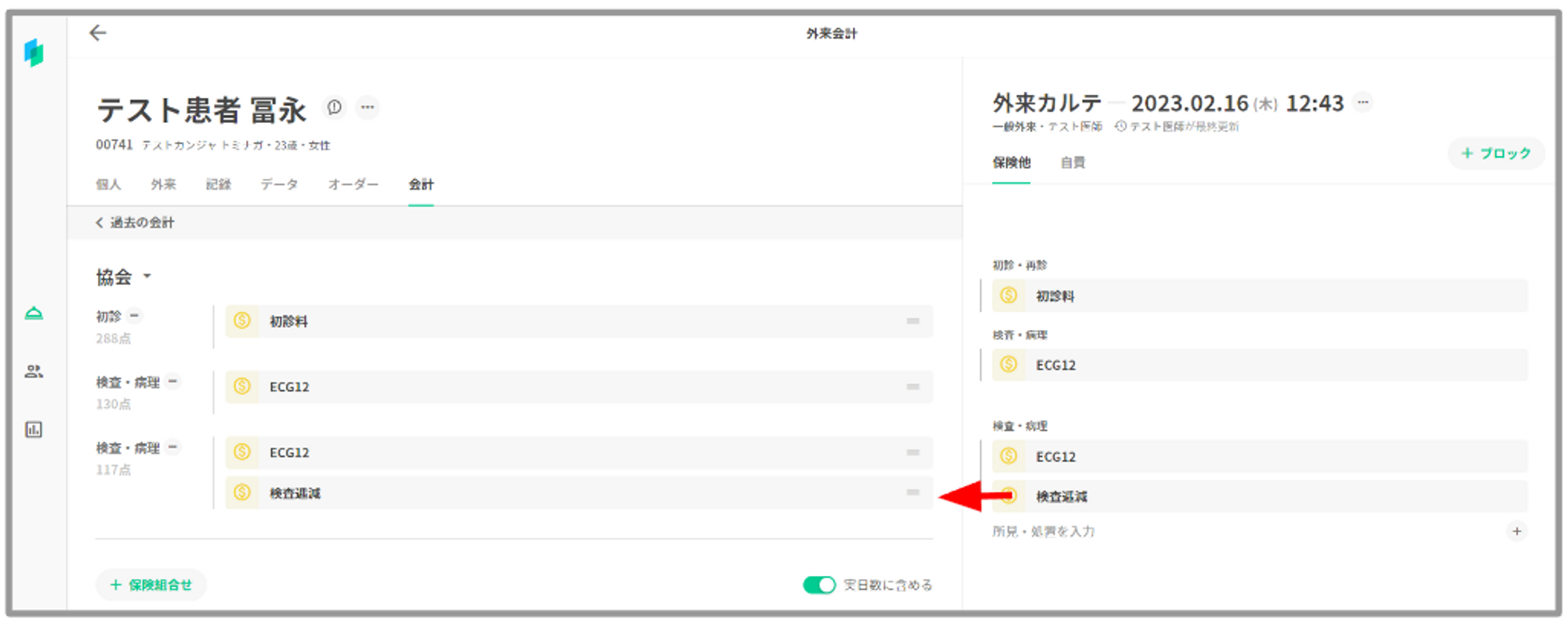The image size is (1568, 623).
Task: Click the 288点 points value under 初診
Action: point(114,339)
